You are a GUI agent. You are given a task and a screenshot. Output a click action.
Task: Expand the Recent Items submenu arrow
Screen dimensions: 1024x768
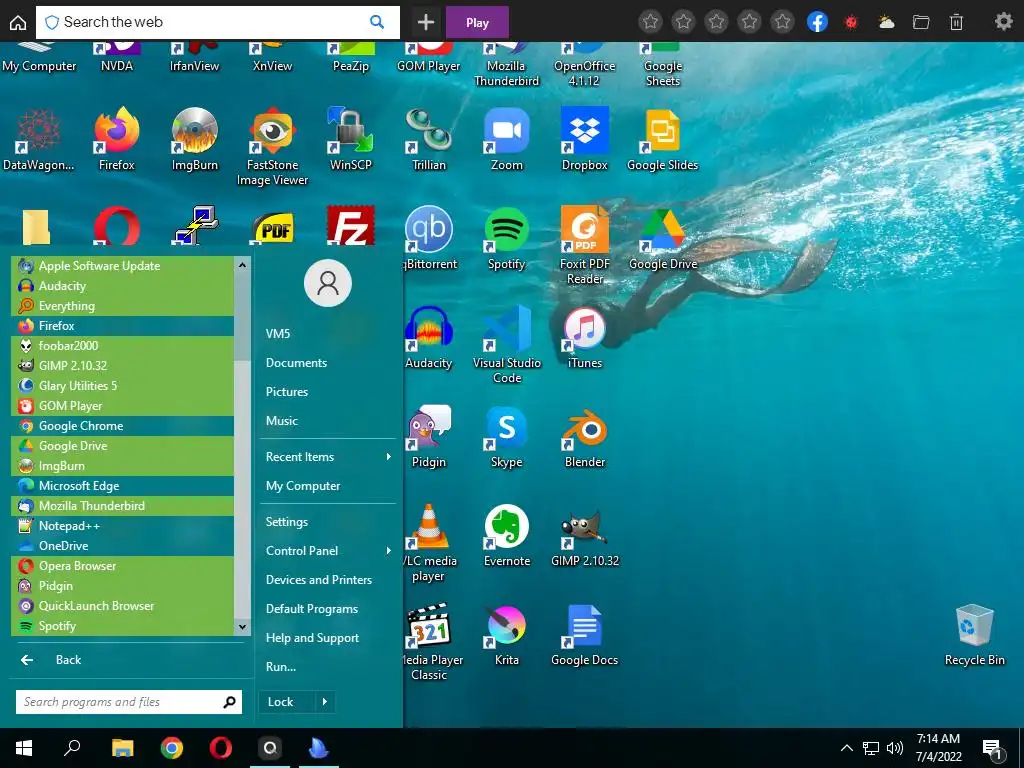coord(388,456)
